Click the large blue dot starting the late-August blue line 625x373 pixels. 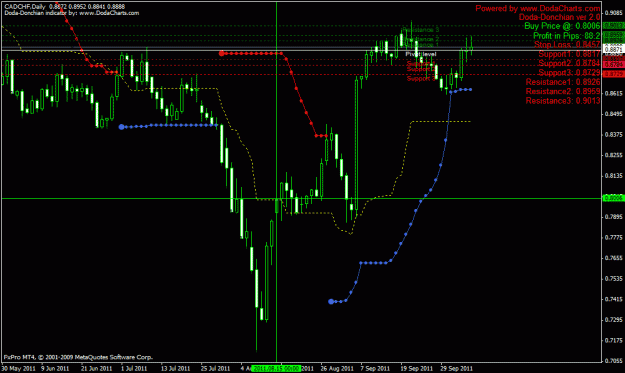pyautogui.click(x=331, y=302)
